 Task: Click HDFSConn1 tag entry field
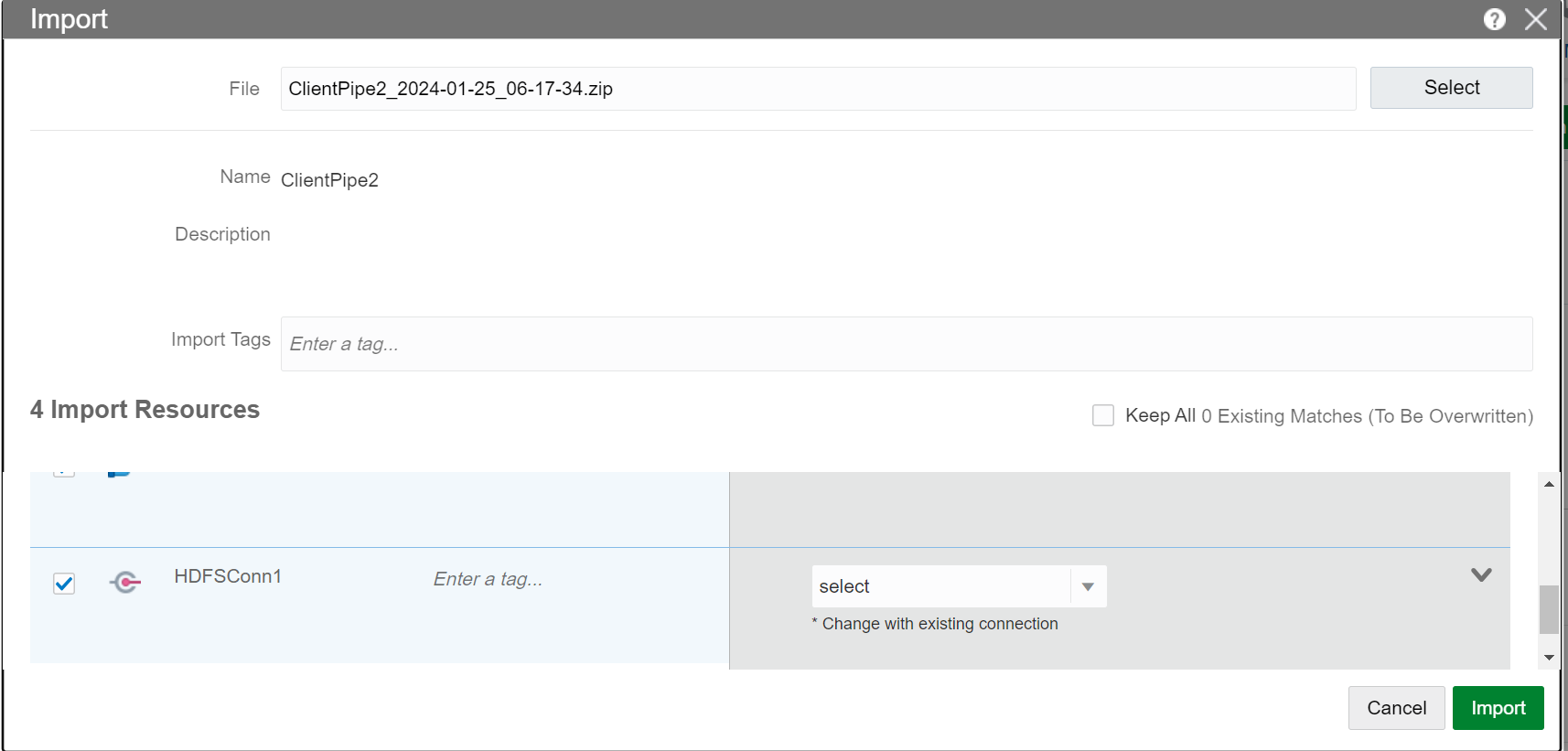point(488,579)
